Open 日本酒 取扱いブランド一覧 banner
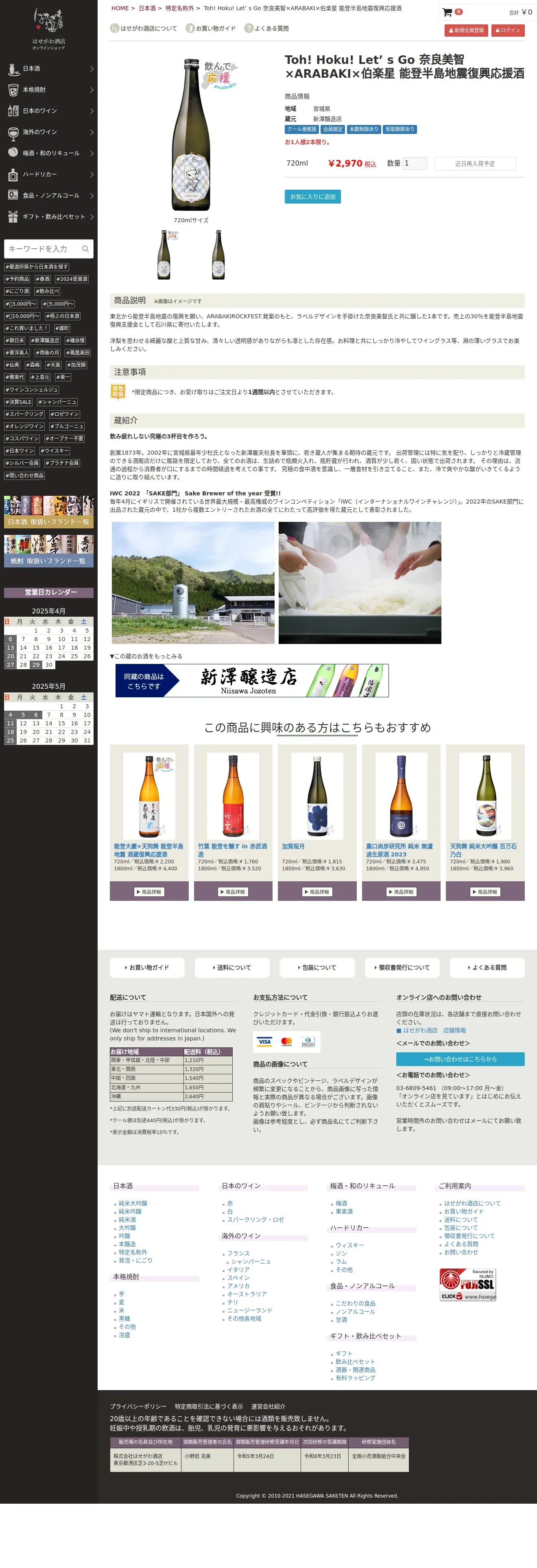This screenshot has width=537, height=1568. (x=49, y=512)
